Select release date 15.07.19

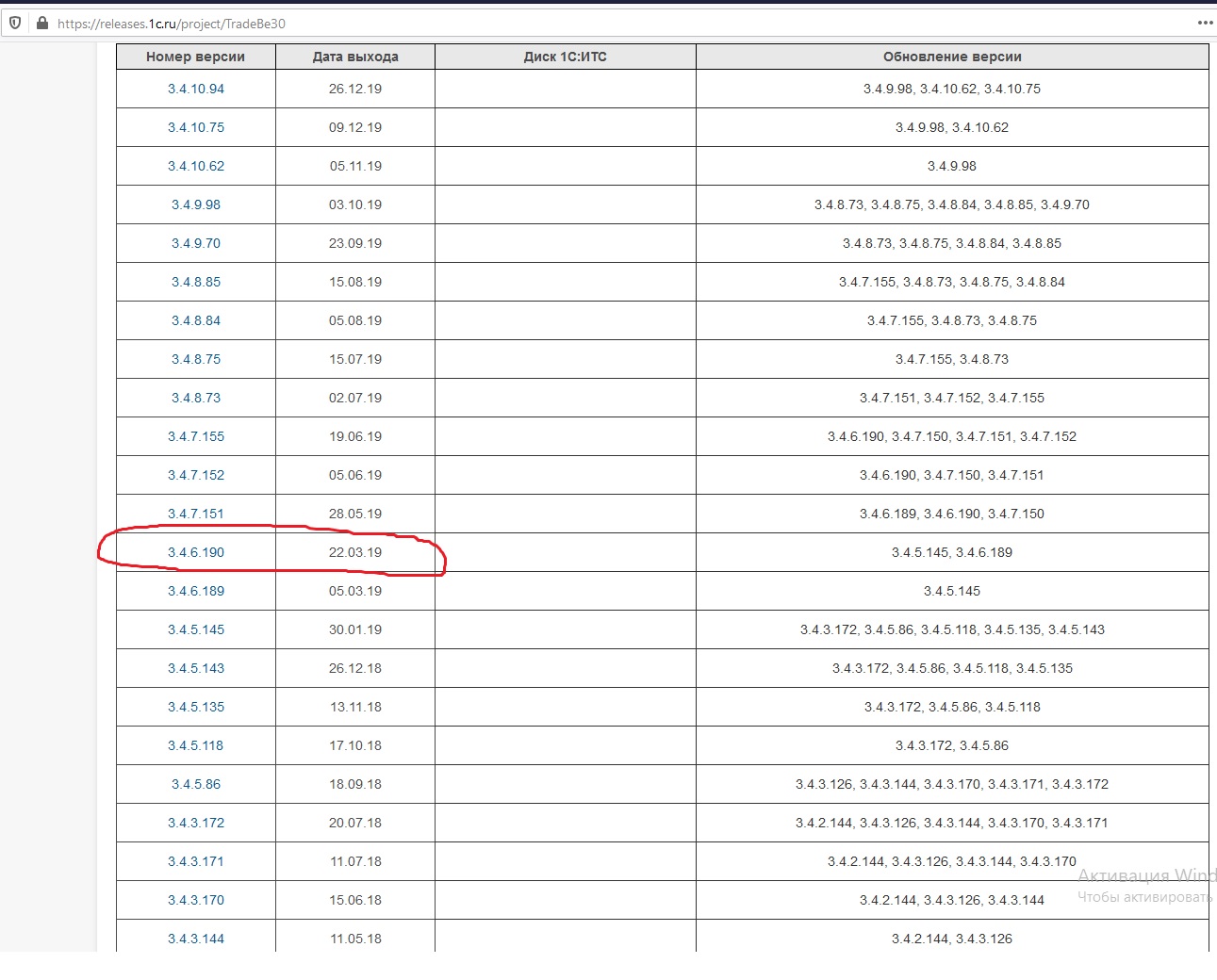pyautogui.click(x=355, y=359)
